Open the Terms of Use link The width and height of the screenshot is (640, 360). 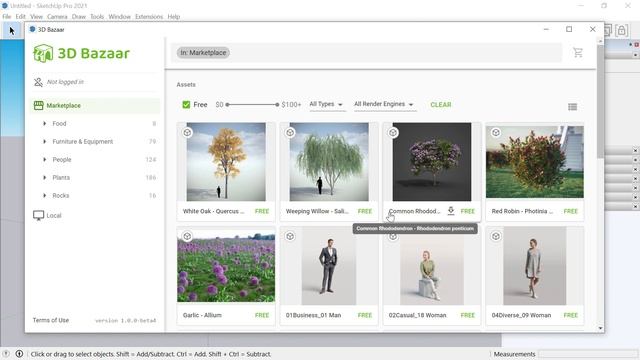click(x=51, y=320)
